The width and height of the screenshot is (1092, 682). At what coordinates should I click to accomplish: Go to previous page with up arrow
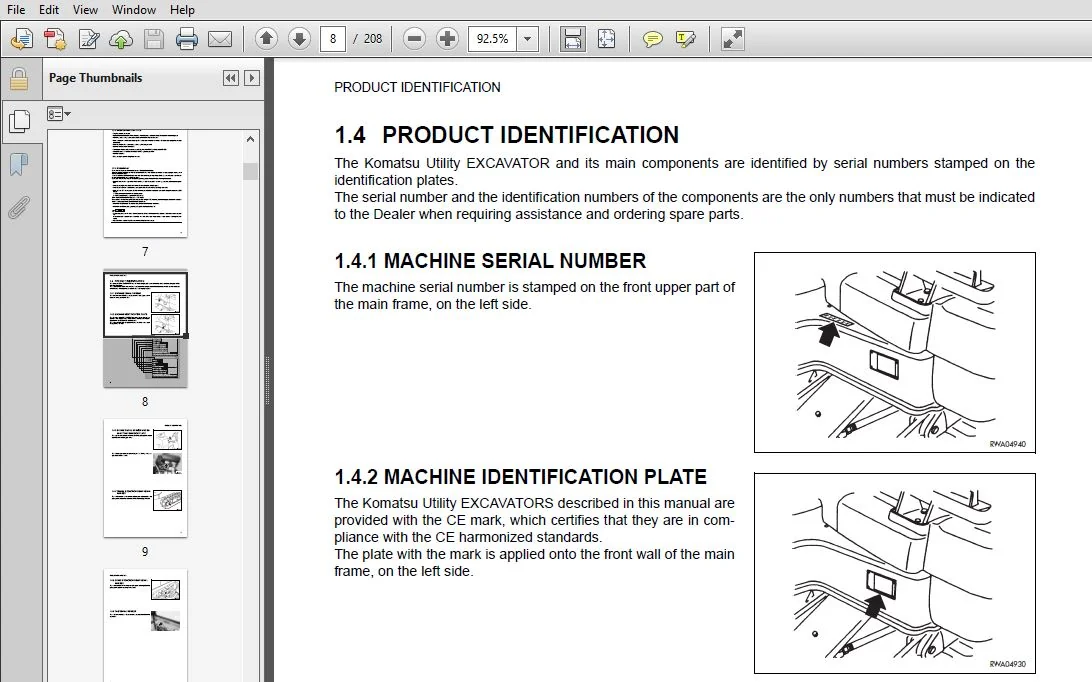266,39
